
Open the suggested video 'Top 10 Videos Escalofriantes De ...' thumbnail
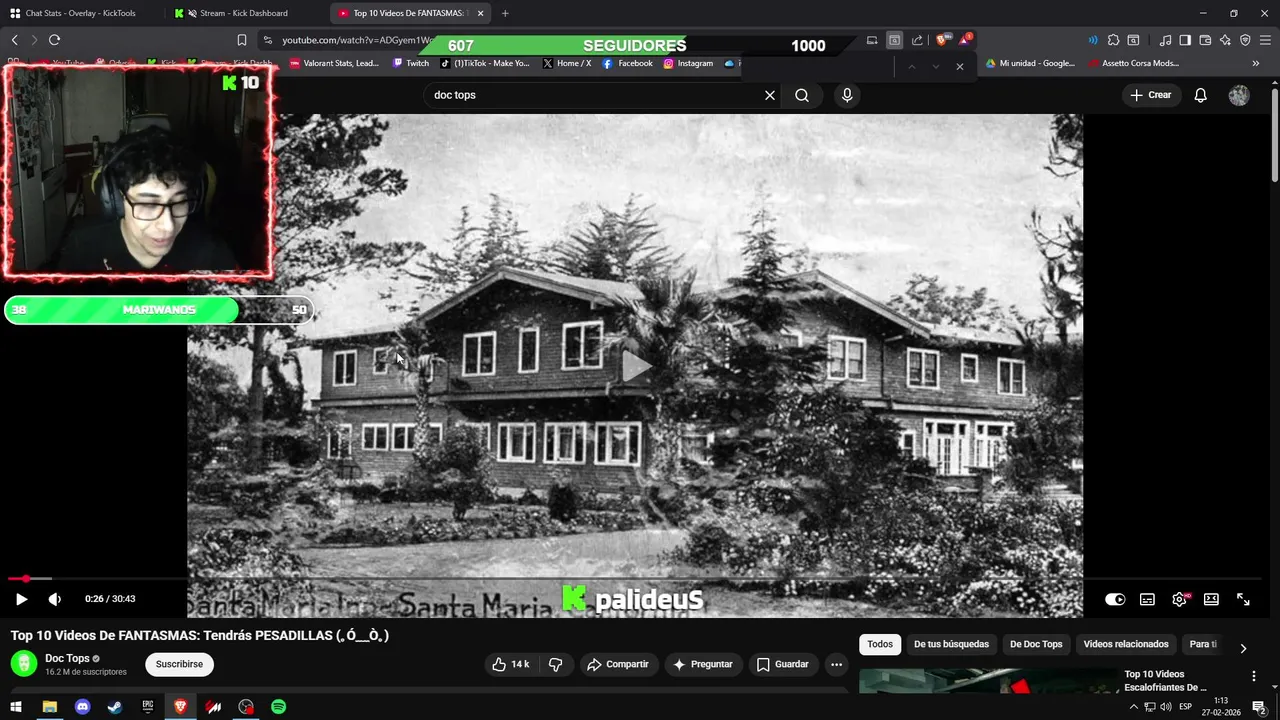(x=988, y=682)
